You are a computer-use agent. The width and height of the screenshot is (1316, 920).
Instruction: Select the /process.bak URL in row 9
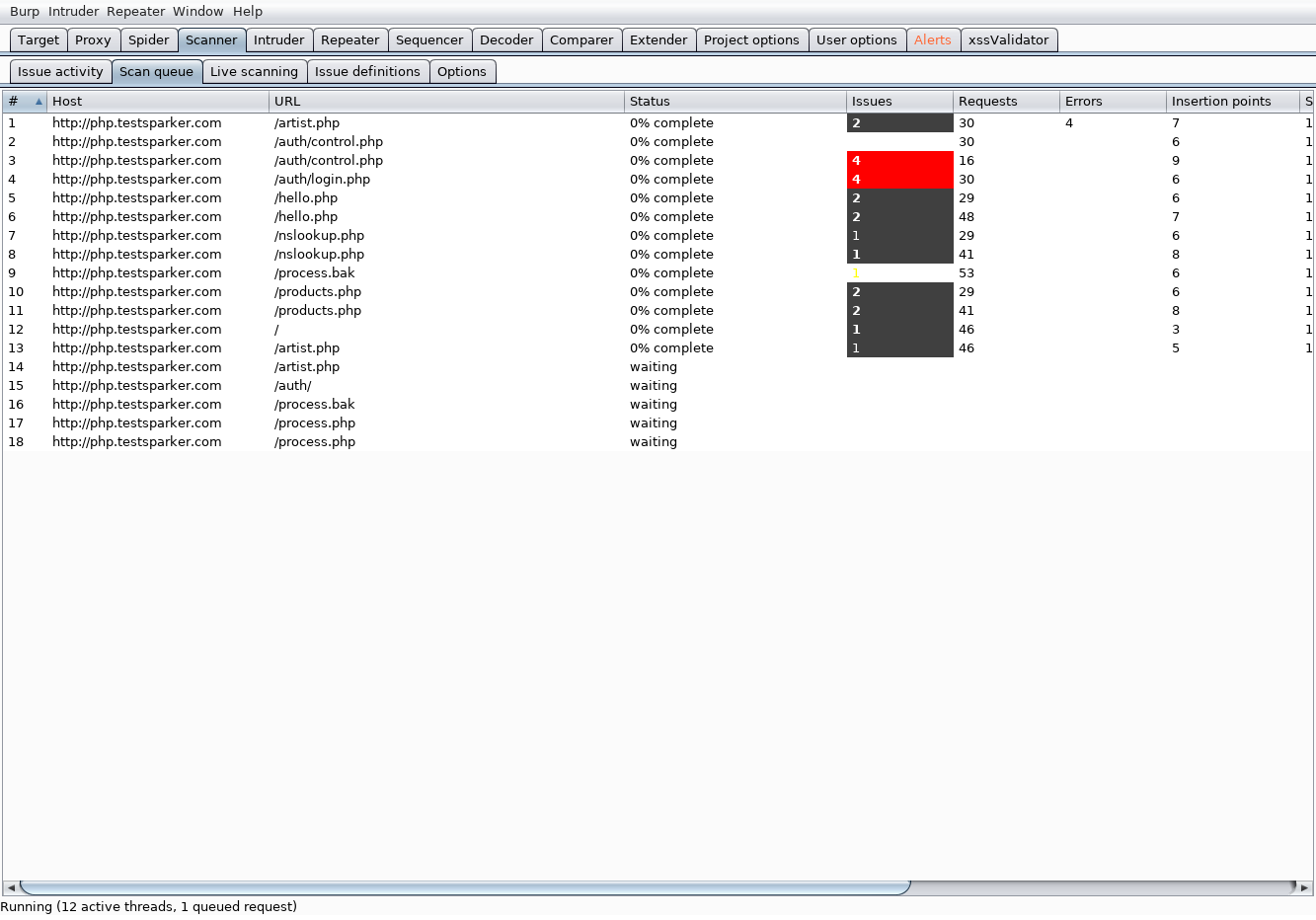[315, 273]
